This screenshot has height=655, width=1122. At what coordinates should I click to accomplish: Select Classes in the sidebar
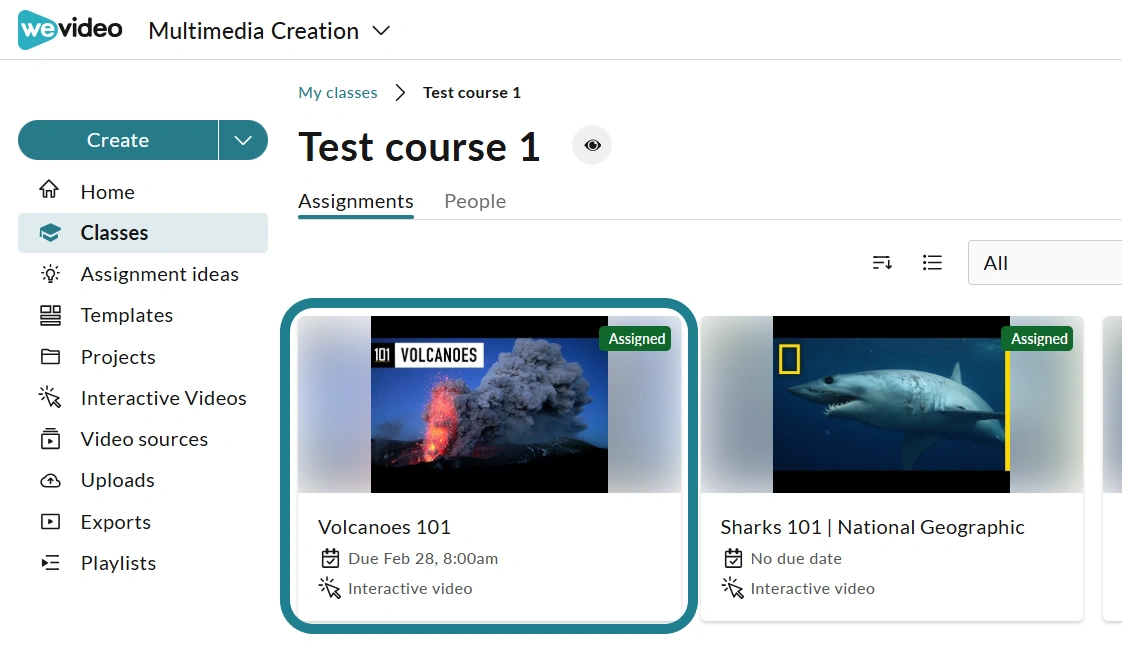pos(143,233)
